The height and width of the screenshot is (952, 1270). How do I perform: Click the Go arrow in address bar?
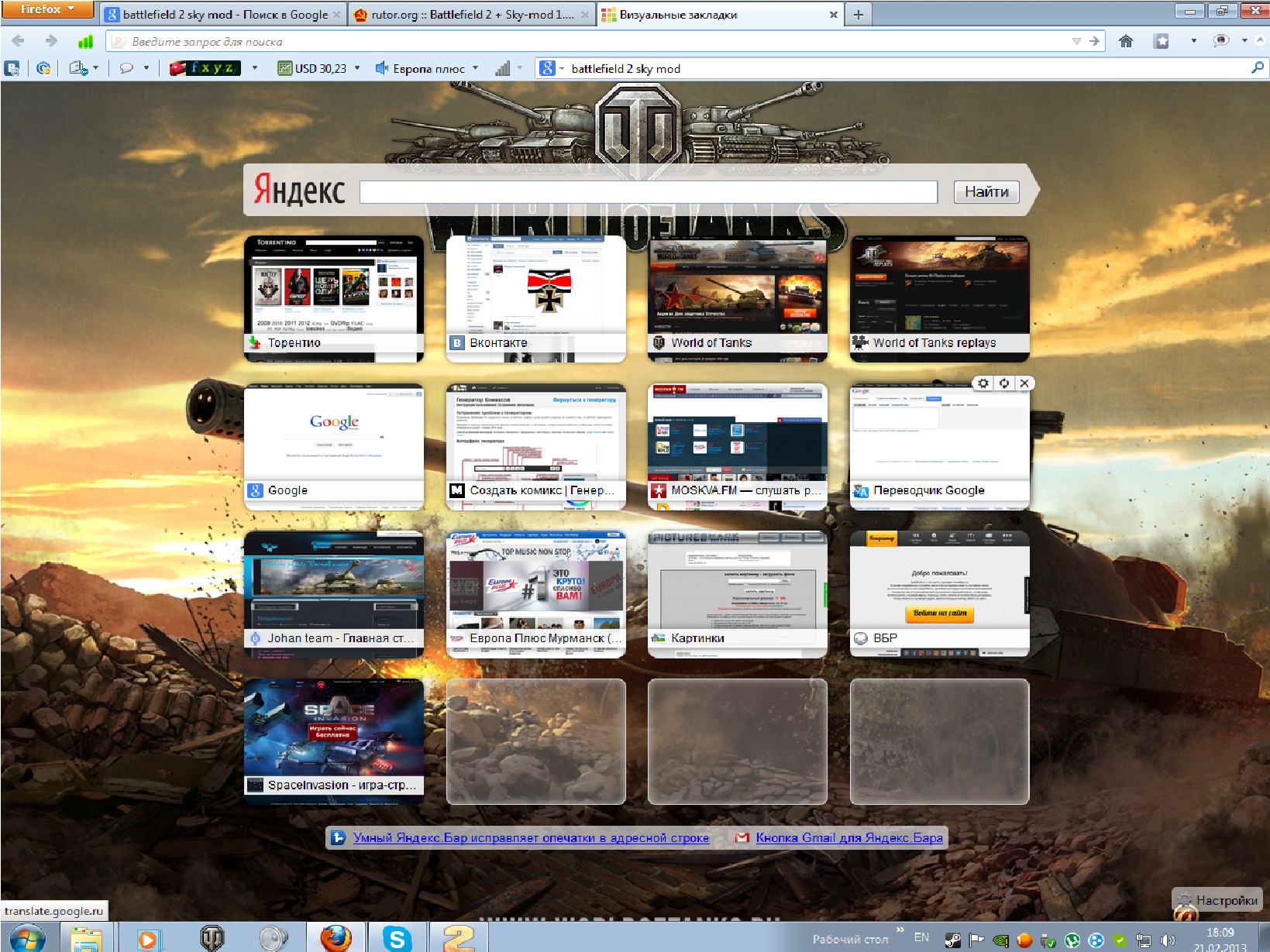(x=1094, y=41)
